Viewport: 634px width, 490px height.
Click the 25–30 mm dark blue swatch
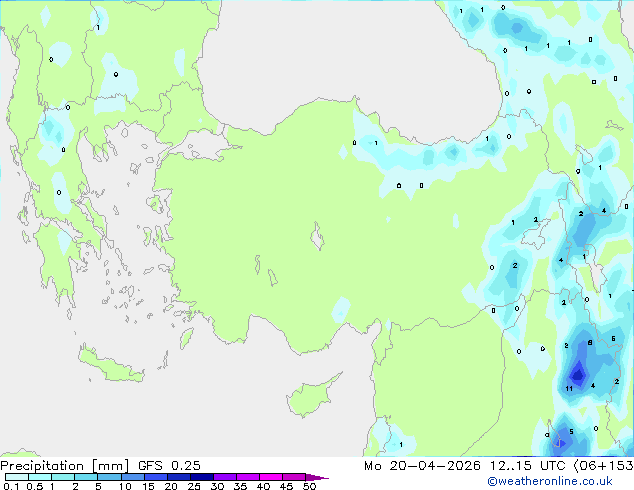pos(202,477)
